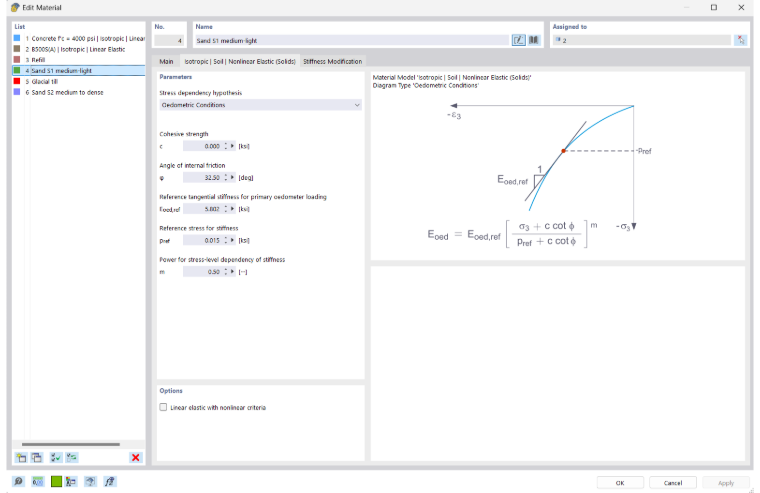Viewport: 760px width, 493px height.
Task: Click the OK button
Action: coord(620,483)
